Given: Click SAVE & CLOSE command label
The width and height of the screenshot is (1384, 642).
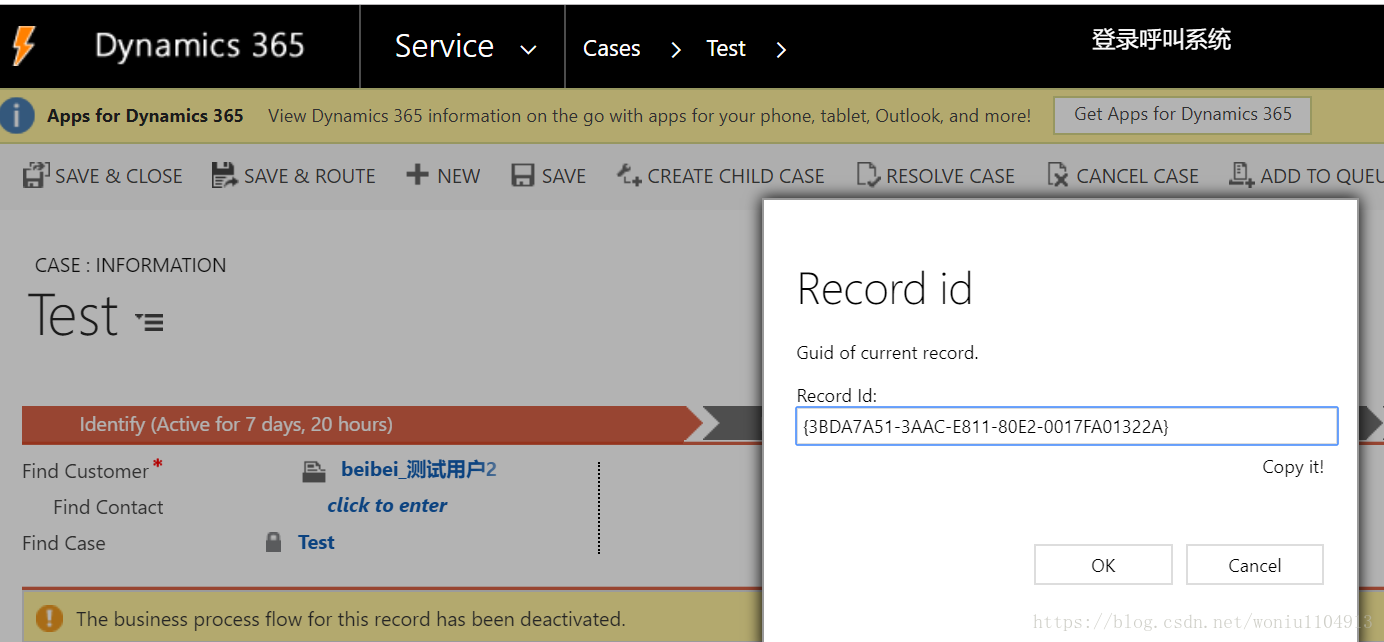Looking at the screenshot, I should coord(119,176).
